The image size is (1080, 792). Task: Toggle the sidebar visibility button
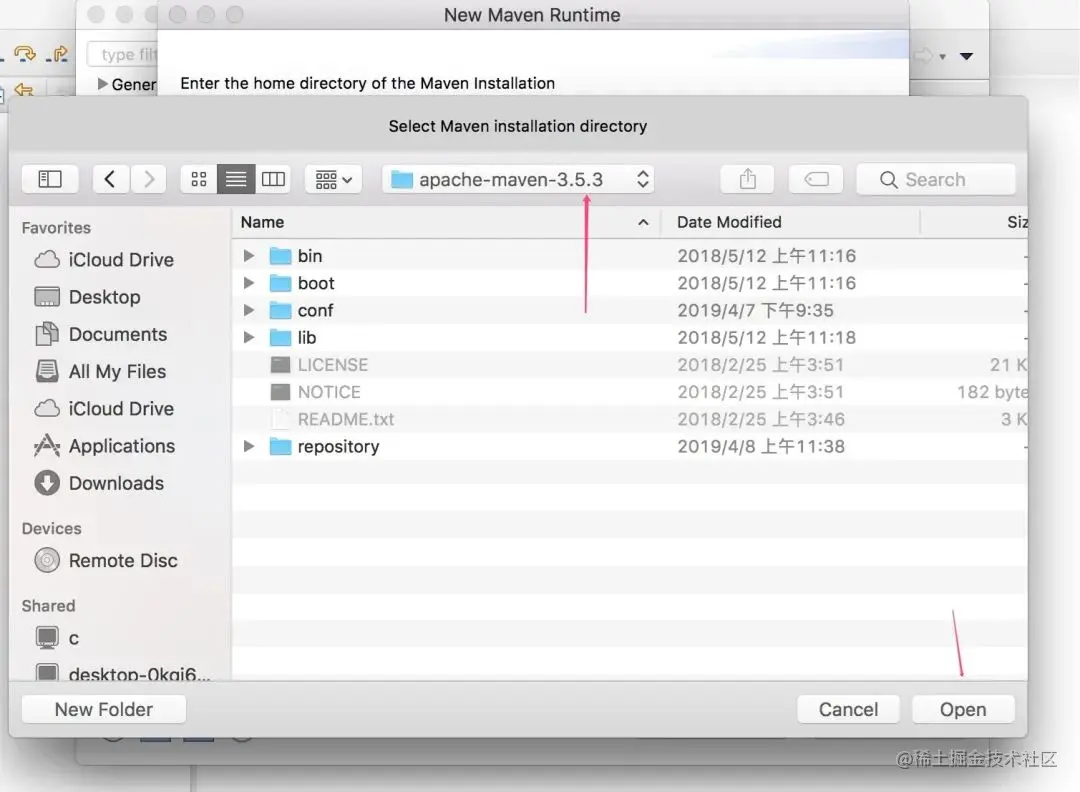coord(50,180)
